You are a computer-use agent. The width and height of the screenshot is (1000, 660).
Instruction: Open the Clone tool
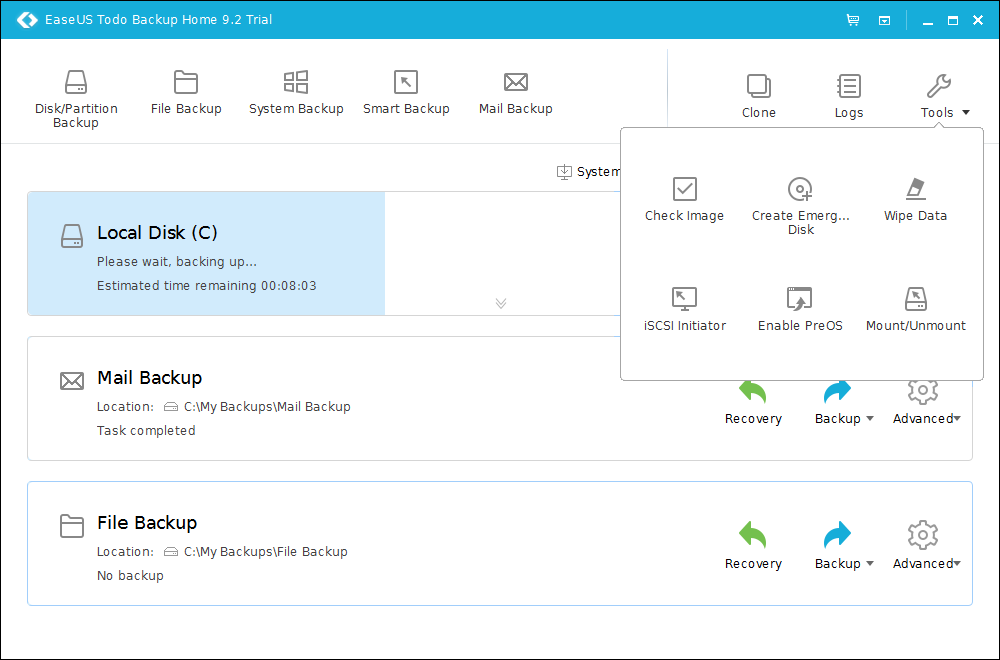click(x=758, y=96)
